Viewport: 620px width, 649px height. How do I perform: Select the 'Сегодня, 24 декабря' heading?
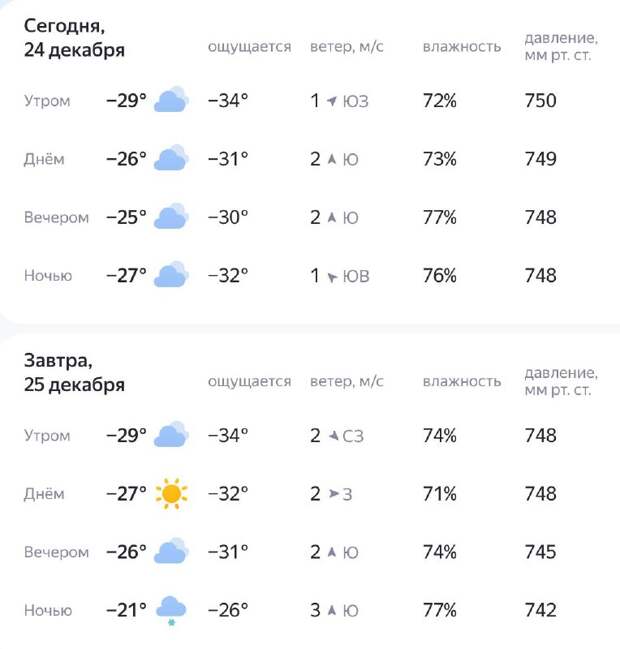[x=75, y=38]
